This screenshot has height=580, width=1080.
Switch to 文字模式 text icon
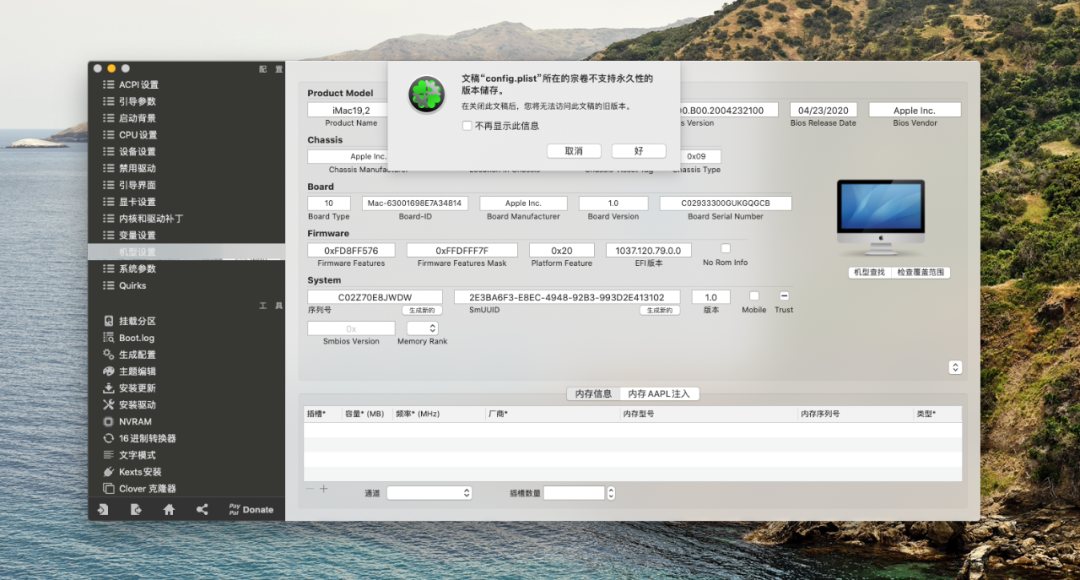coord(108,455)
